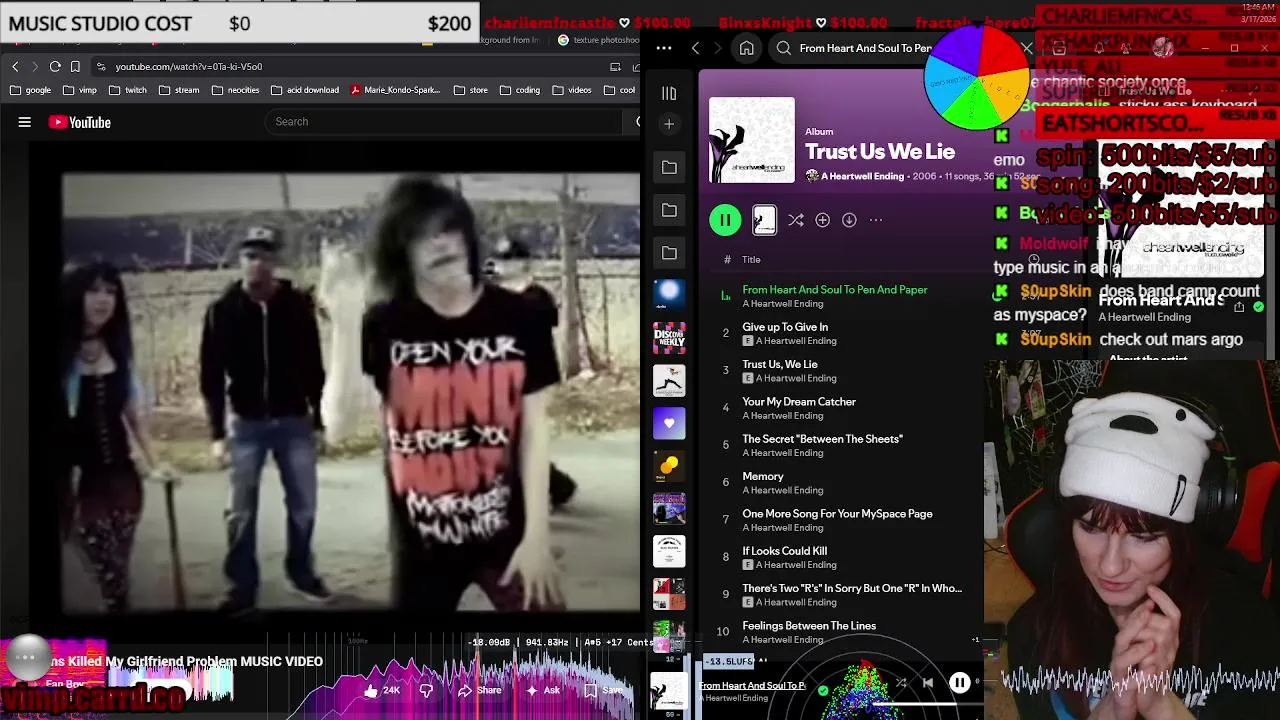Share the YouTube video
The image size is (1280, 720).
point(480,690)
